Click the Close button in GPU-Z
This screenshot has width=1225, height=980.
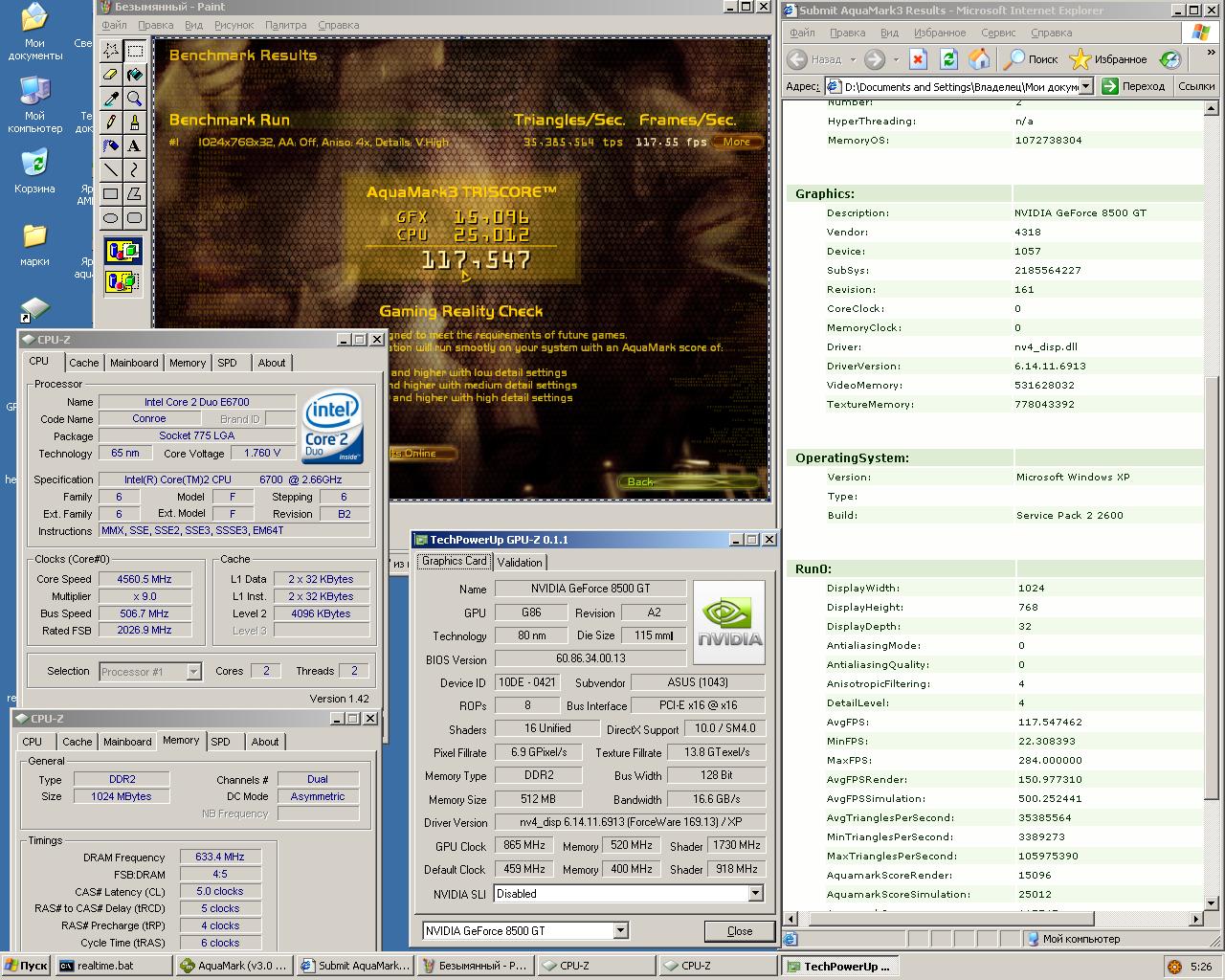tap(740, 930)
